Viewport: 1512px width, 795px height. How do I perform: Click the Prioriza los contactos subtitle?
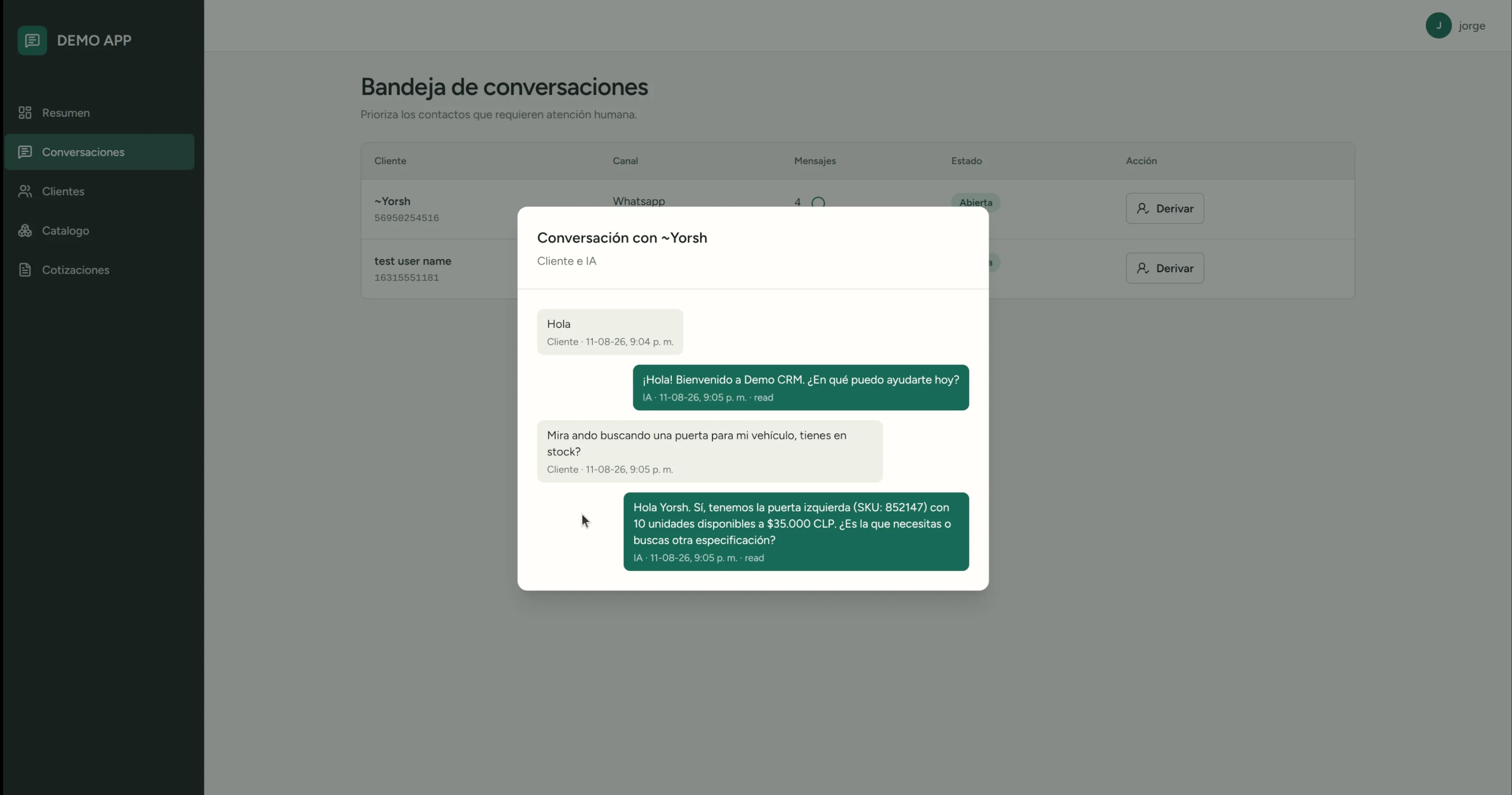pos(498,115)
